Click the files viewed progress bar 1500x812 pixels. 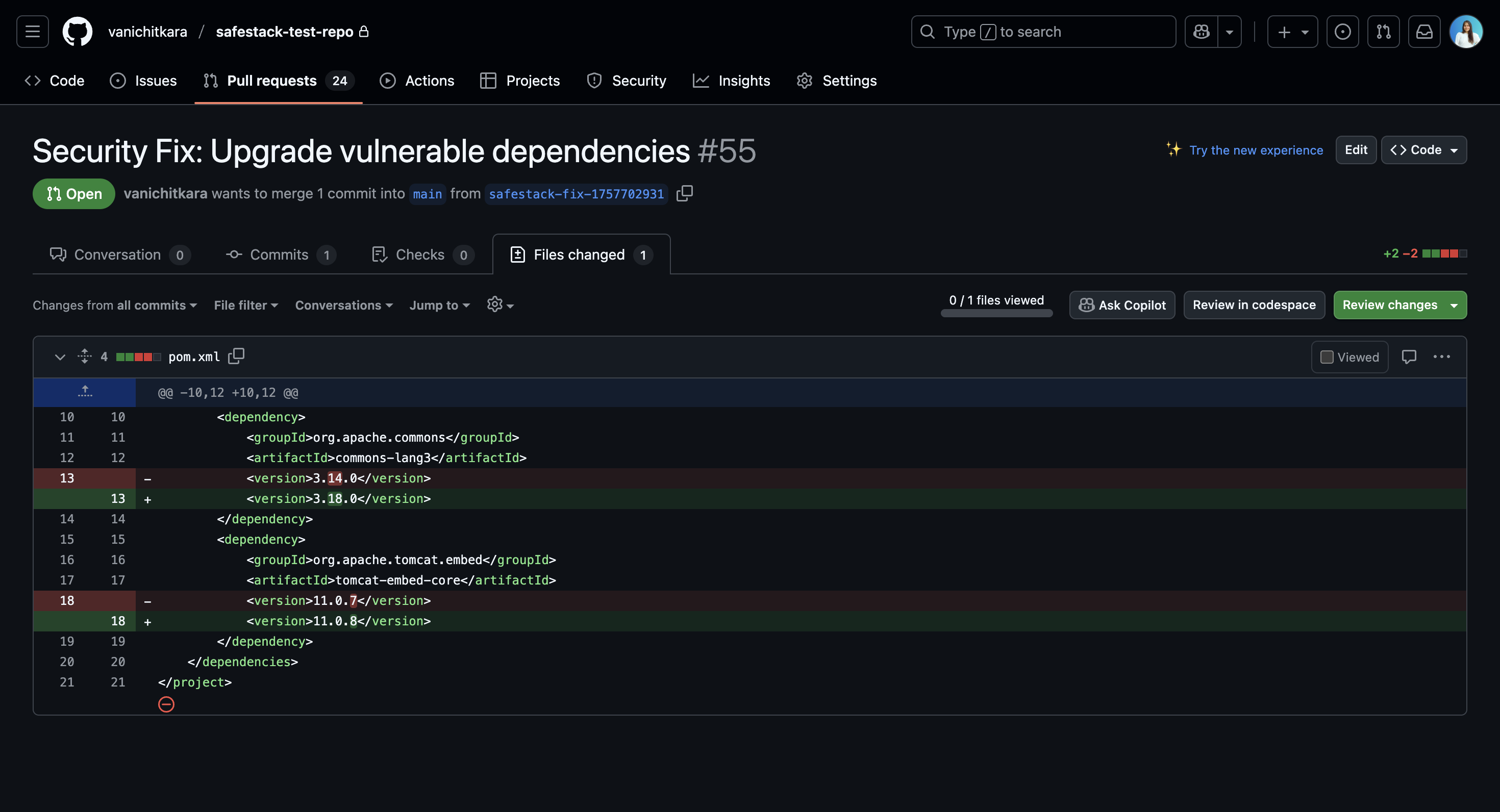tap(996, 313)
